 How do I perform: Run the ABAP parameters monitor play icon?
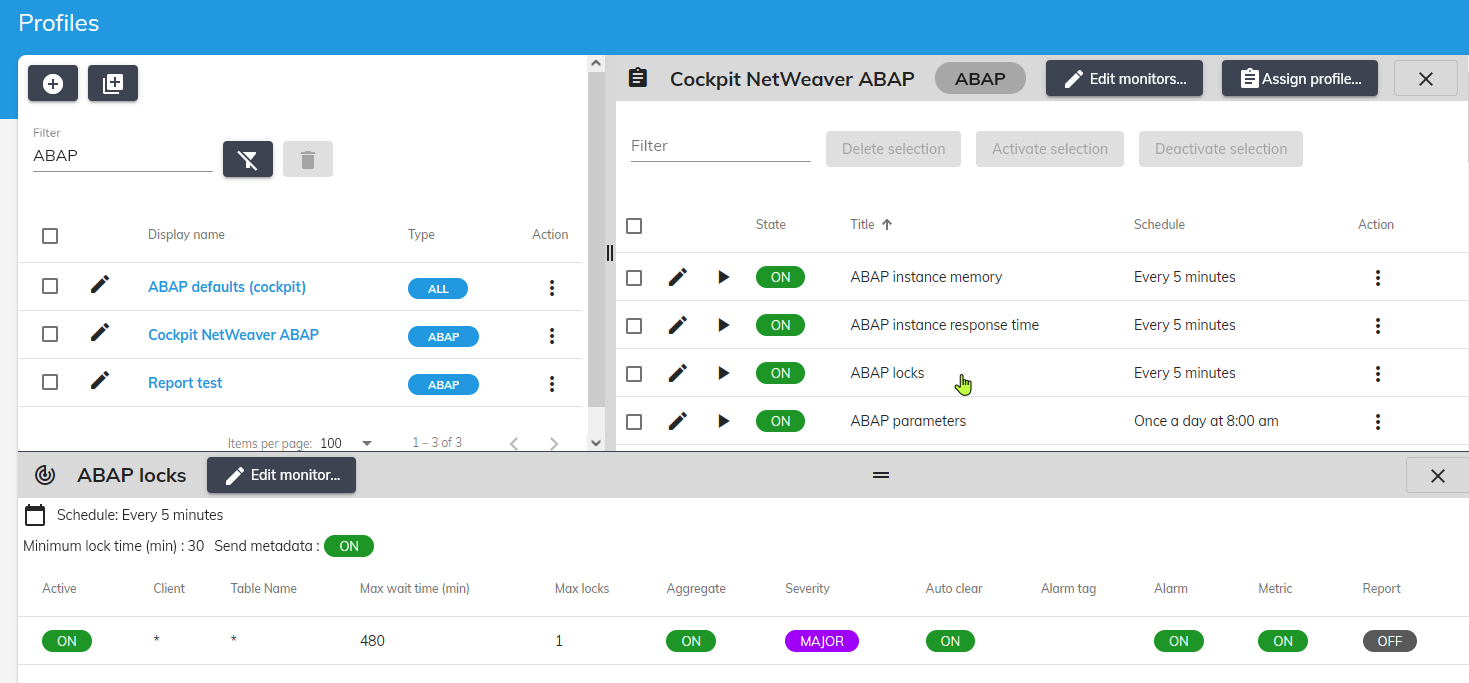pyautogui.click(x=724, y=421)
